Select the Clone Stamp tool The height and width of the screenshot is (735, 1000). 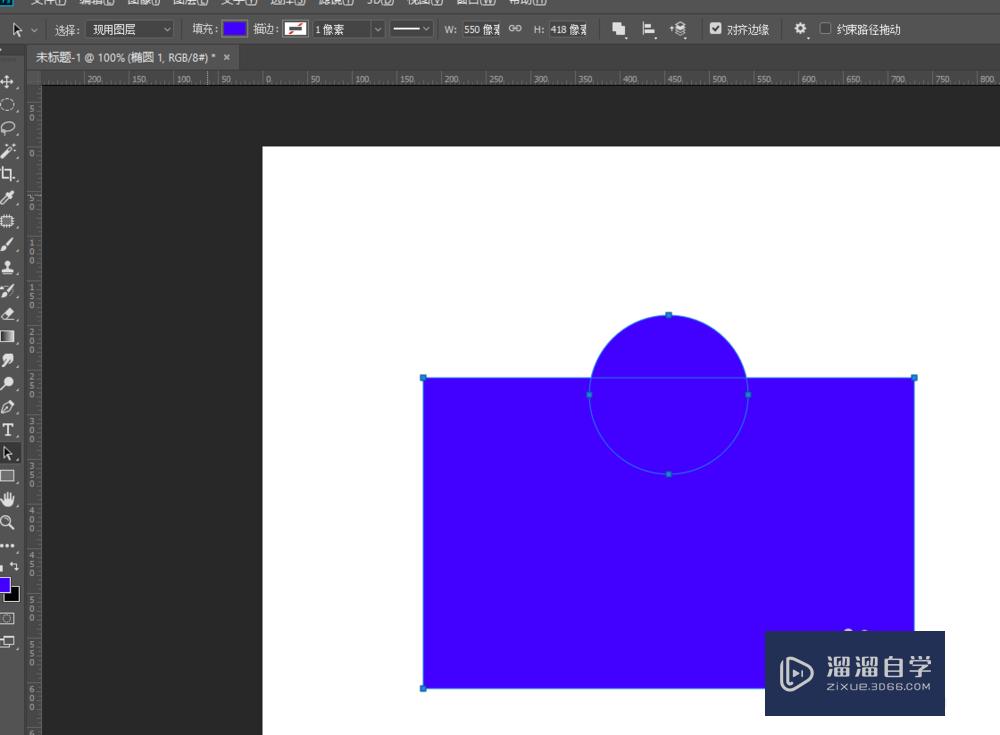pyautogui.click(x=8, y=267)
